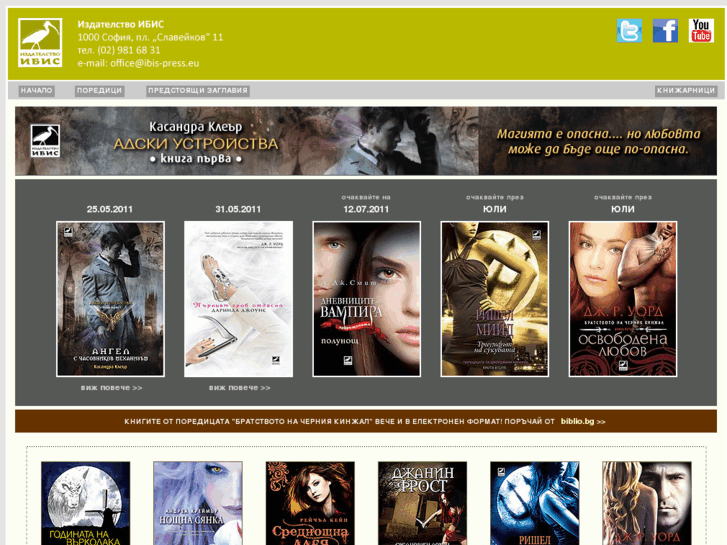Image resolution: width=727 pixels, height=545 pixels.
Task: Open the ПОРЕДИЦИ menu item
Action: [99, 90]
